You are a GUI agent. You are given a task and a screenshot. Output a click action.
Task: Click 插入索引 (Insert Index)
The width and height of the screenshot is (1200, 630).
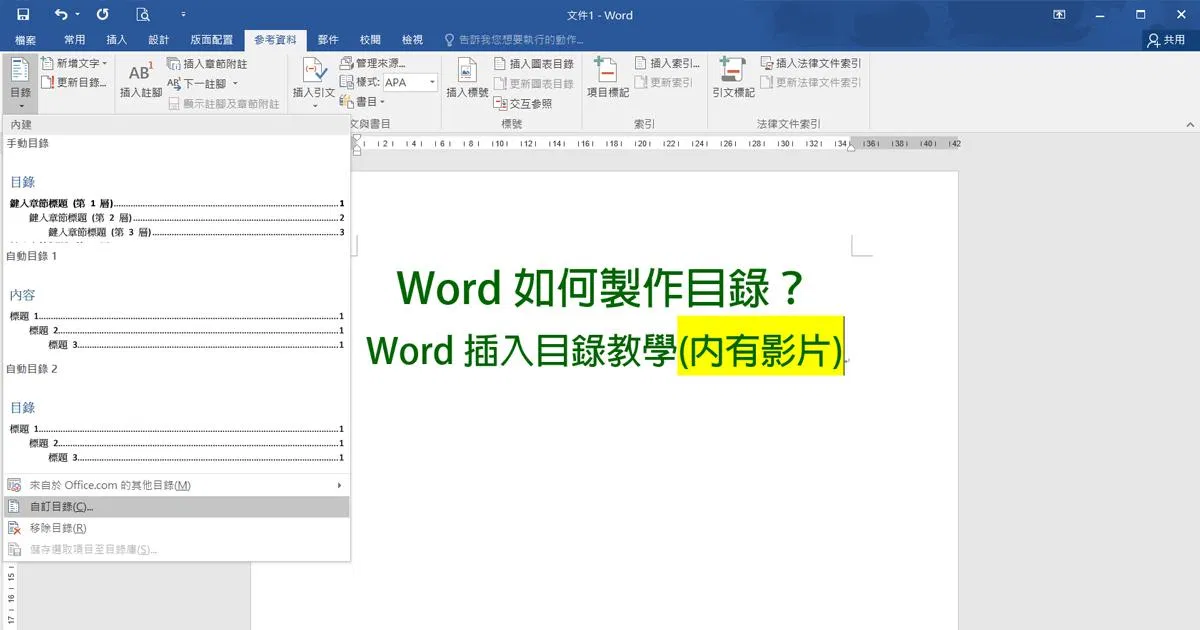click(667, 63)
